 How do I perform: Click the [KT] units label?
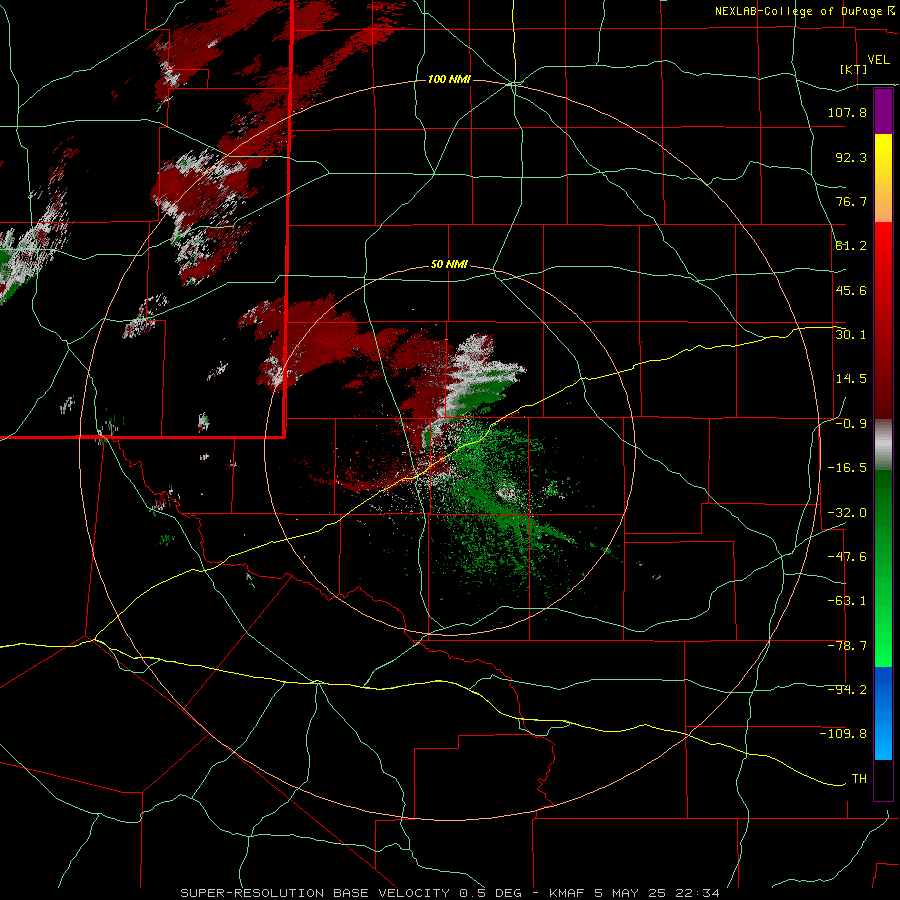pos(854,69)
